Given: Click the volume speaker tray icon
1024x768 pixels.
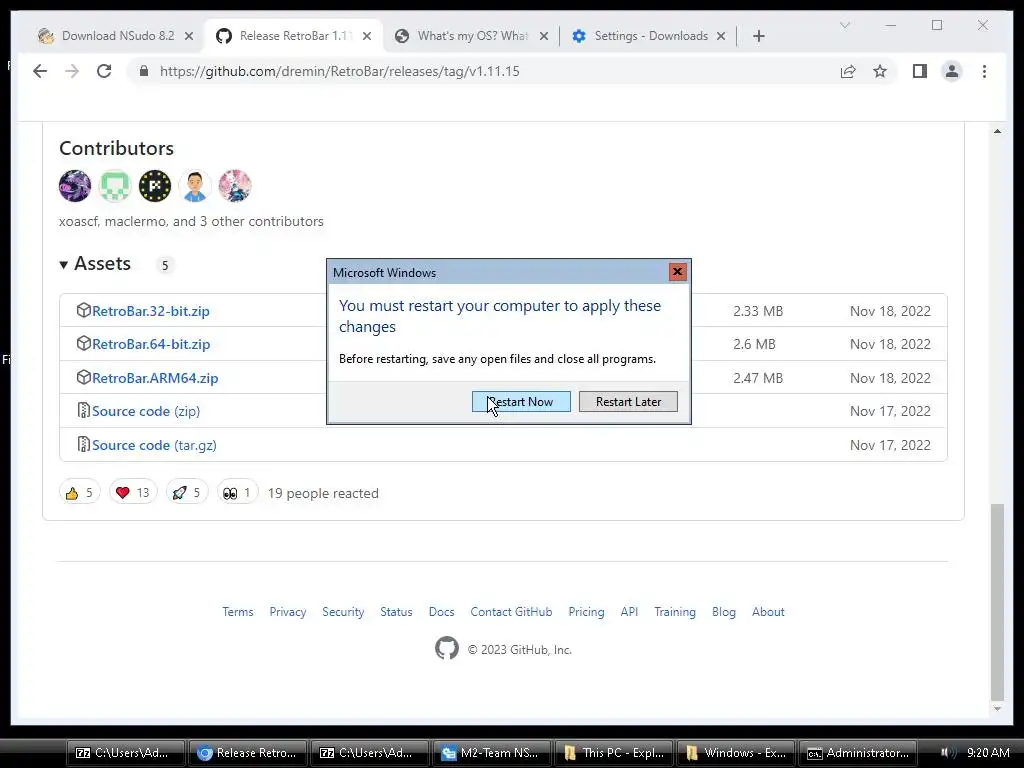Looking at the screenshot, I should click(x=948, y=753).
